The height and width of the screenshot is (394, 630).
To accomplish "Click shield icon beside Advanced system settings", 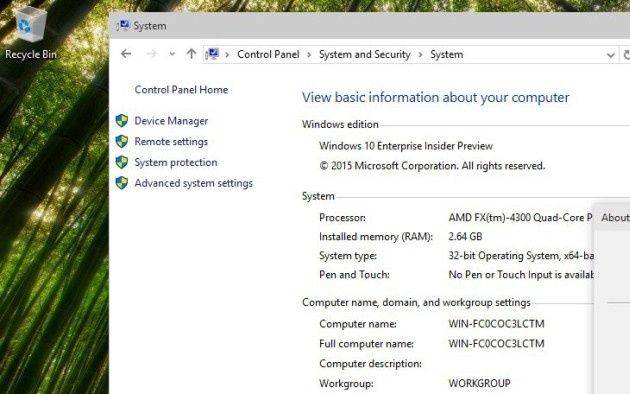I will 122,183.
